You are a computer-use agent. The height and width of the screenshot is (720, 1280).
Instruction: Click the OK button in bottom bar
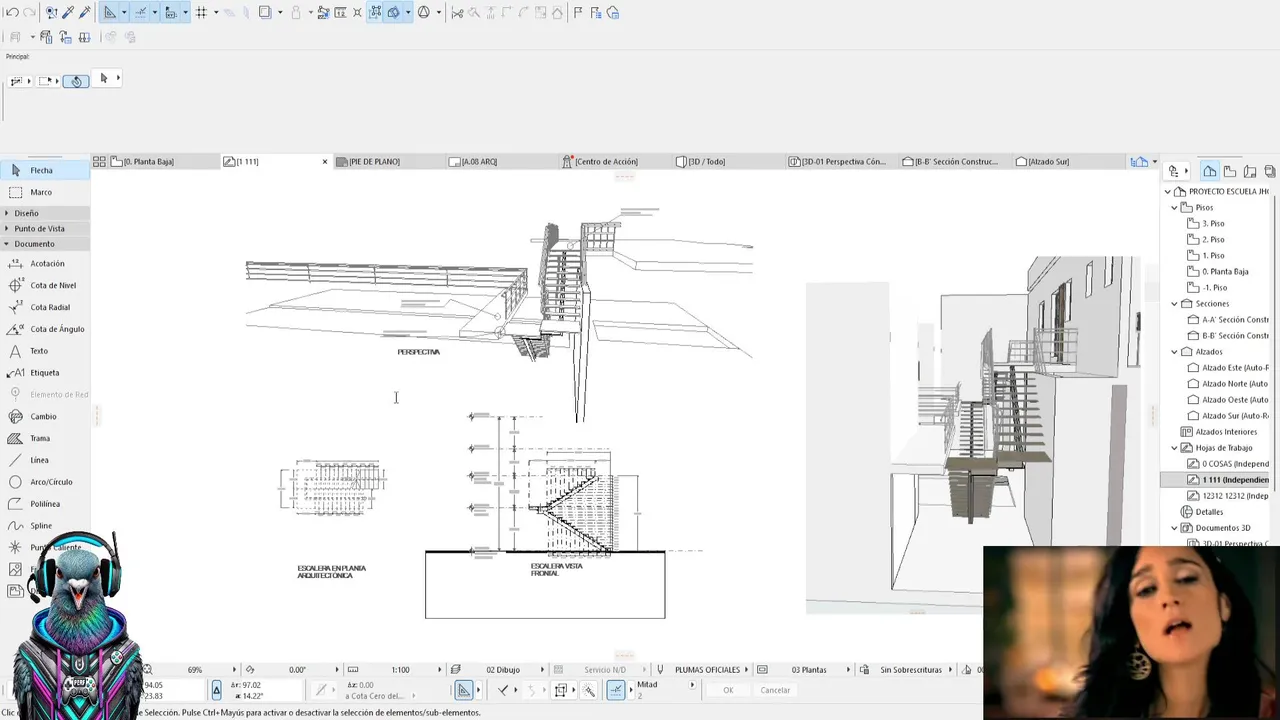[728, 690]
